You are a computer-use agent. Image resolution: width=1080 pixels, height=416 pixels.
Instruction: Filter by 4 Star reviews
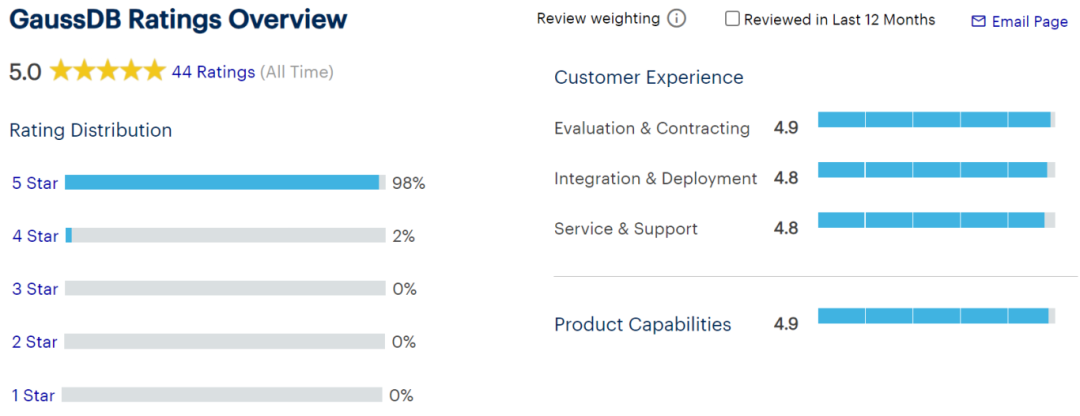click(35, 236)
